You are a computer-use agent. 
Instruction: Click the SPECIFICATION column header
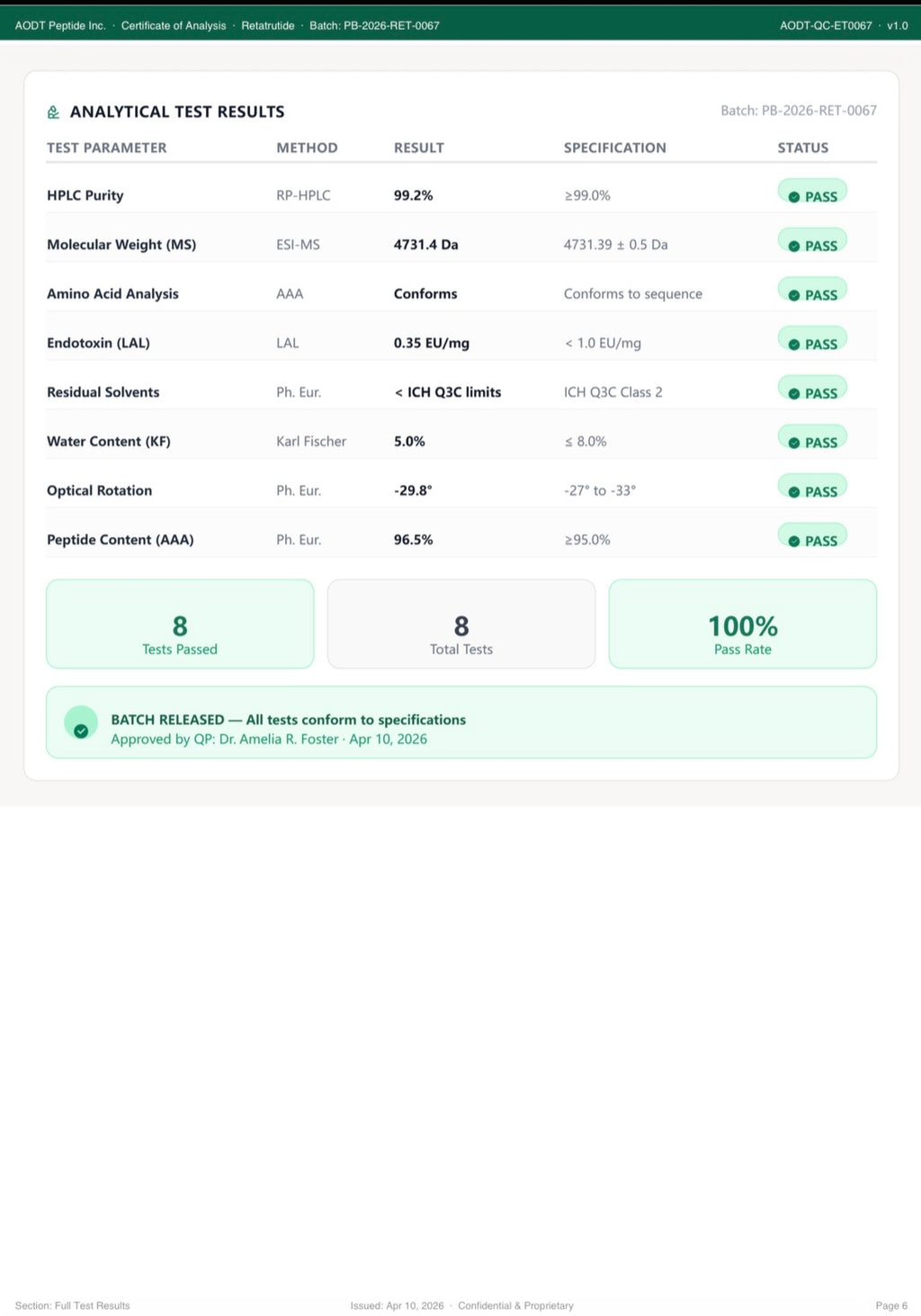coord(615,148)
